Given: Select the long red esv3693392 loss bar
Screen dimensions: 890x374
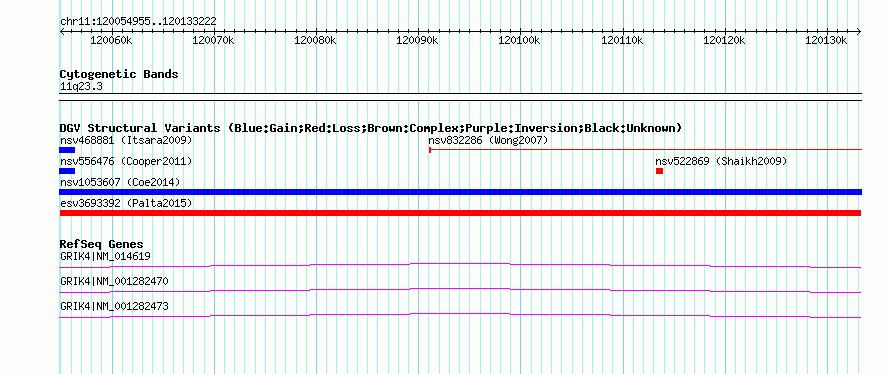Looking at the screenshot, I should tap(460, 213).
